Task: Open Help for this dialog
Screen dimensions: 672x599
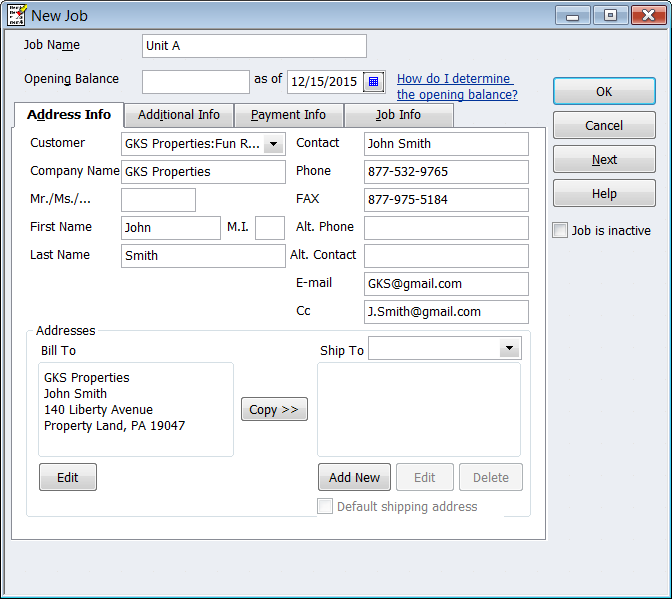Action: click(604, 194)
